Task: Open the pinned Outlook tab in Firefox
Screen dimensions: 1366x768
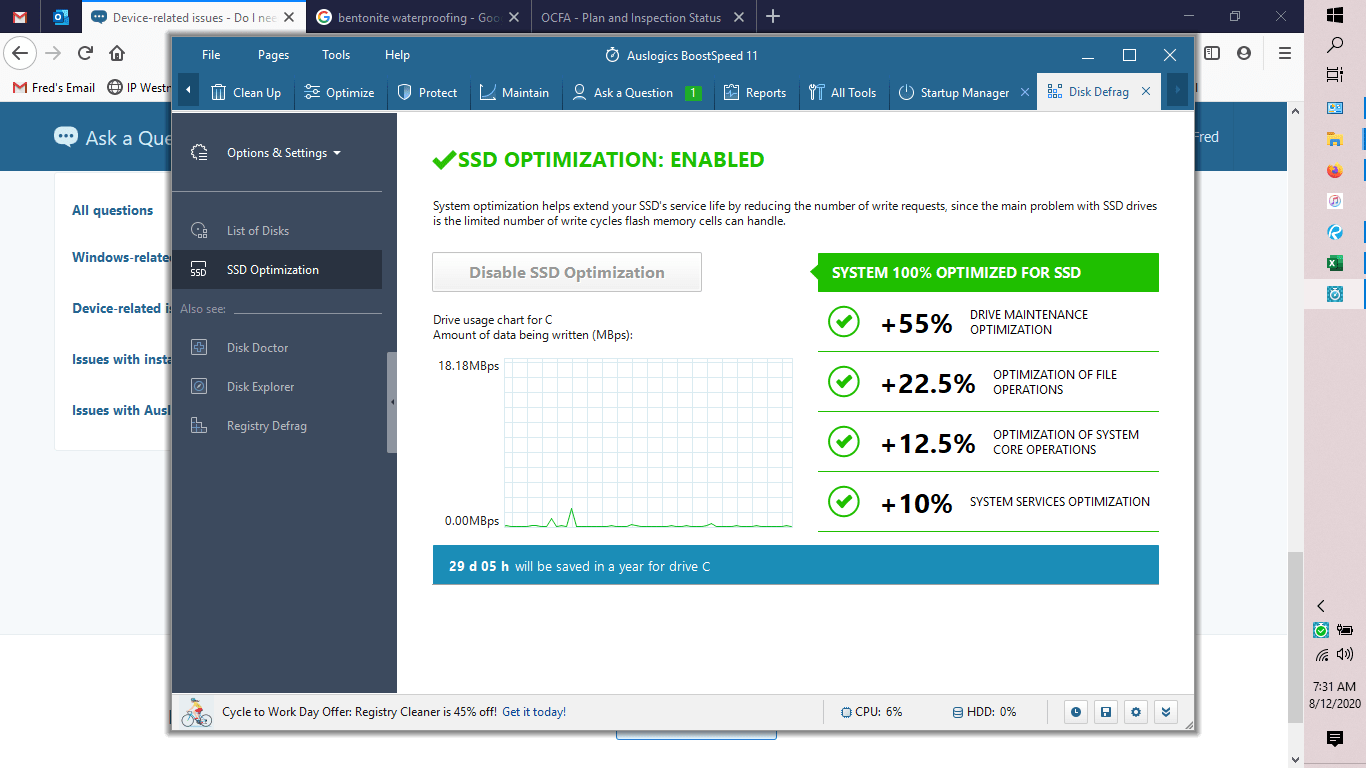Action: (61, 17)
